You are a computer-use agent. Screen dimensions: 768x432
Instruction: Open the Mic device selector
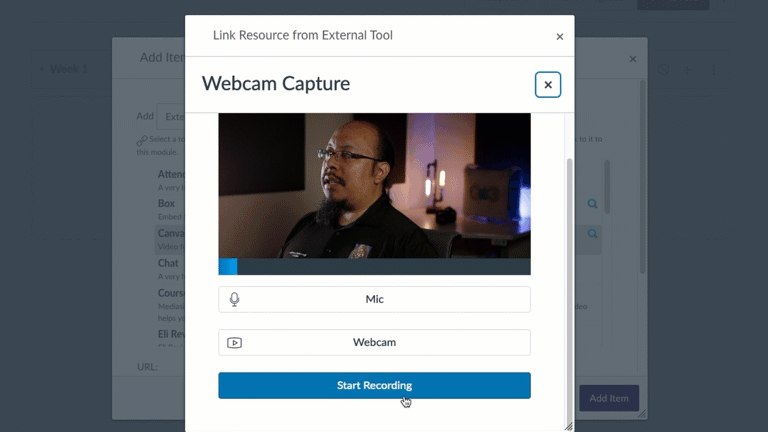(374, 299)
